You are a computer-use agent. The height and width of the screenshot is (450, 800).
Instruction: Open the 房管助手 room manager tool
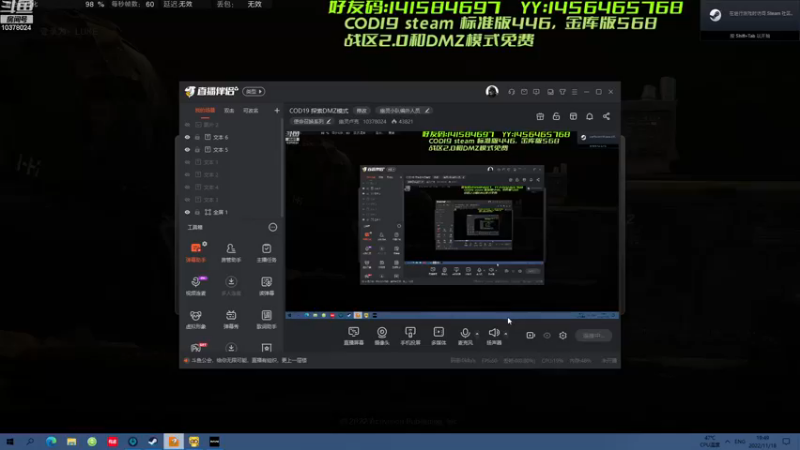pyautogui.click(x=231, y=252)
